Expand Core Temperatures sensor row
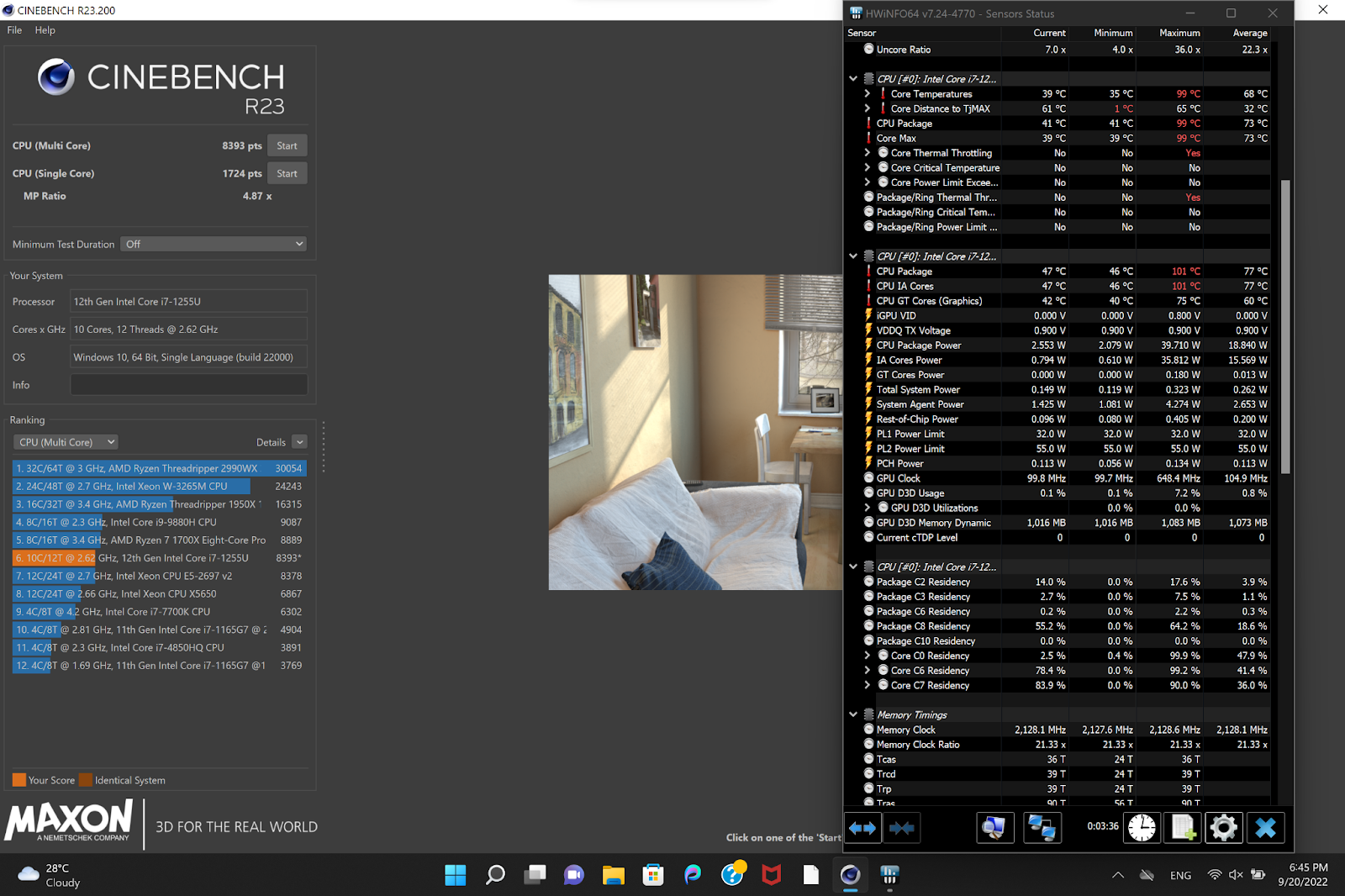 click(x=867, y=94)
